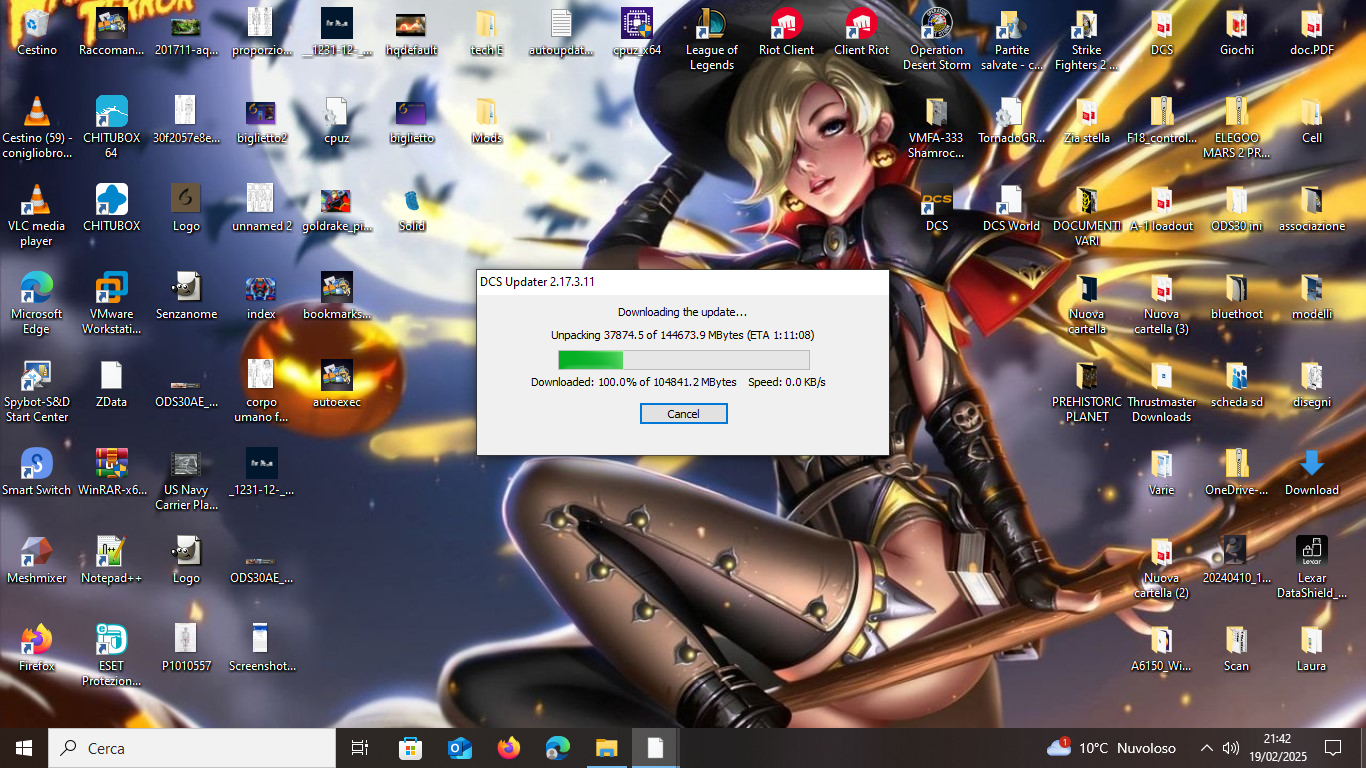Select the Giochi folder icon
The width and height of the screenshot is (1366, 768).
[x=1236, y=31]
